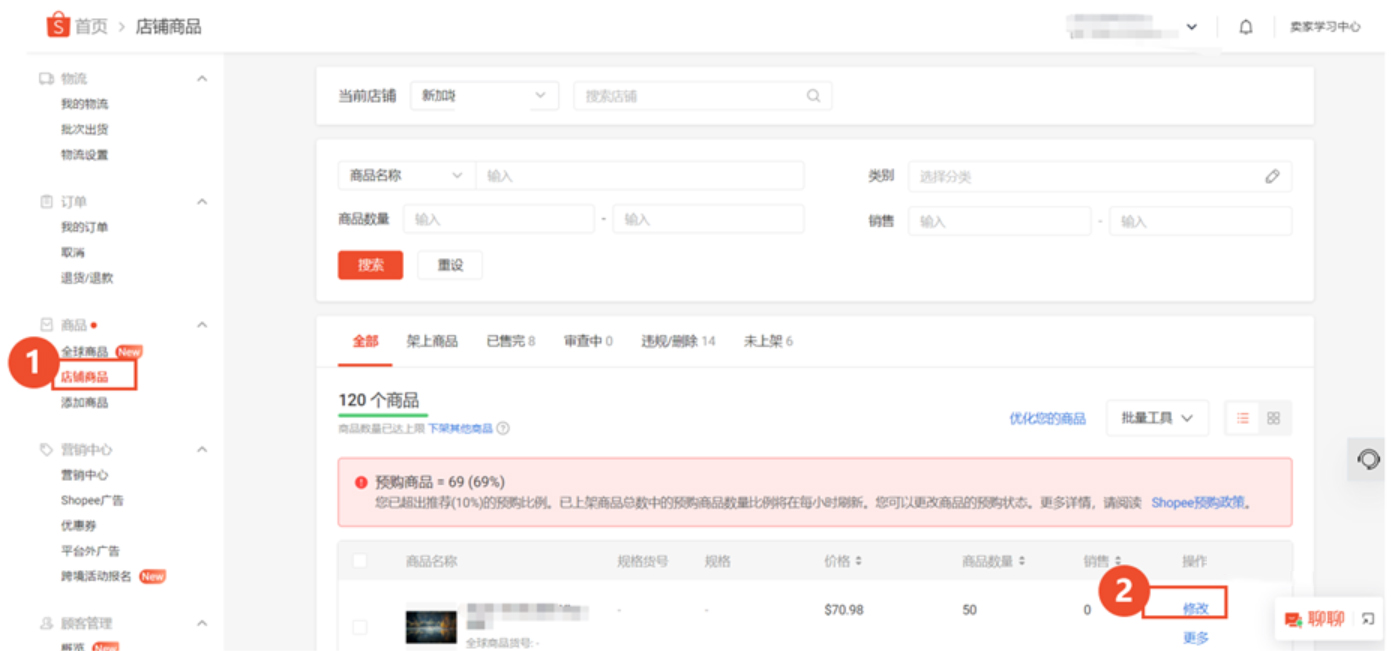Select the list view icon
Screen dimensions: 1391x651
pyautogui.click(x=1244, y=418)
